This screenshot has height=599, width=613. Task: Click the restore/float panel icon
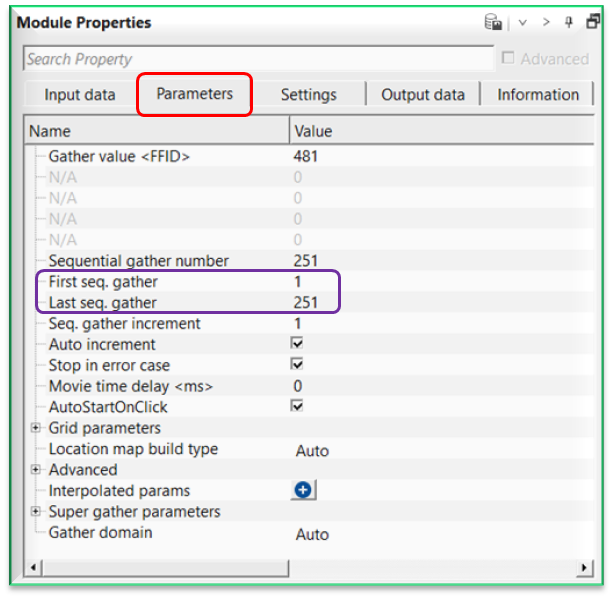(592, 22)
